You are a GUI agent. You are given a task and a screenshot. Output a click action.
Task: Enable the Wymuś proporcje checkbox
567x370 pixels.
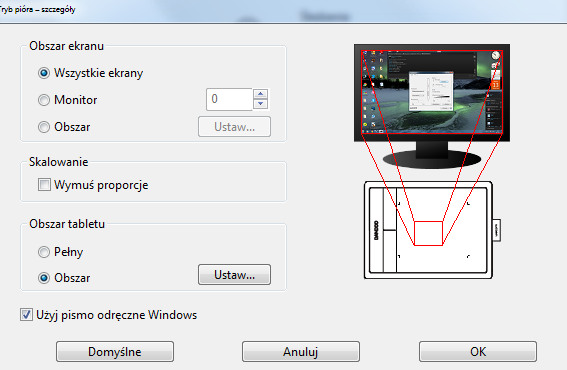point(44,184)
